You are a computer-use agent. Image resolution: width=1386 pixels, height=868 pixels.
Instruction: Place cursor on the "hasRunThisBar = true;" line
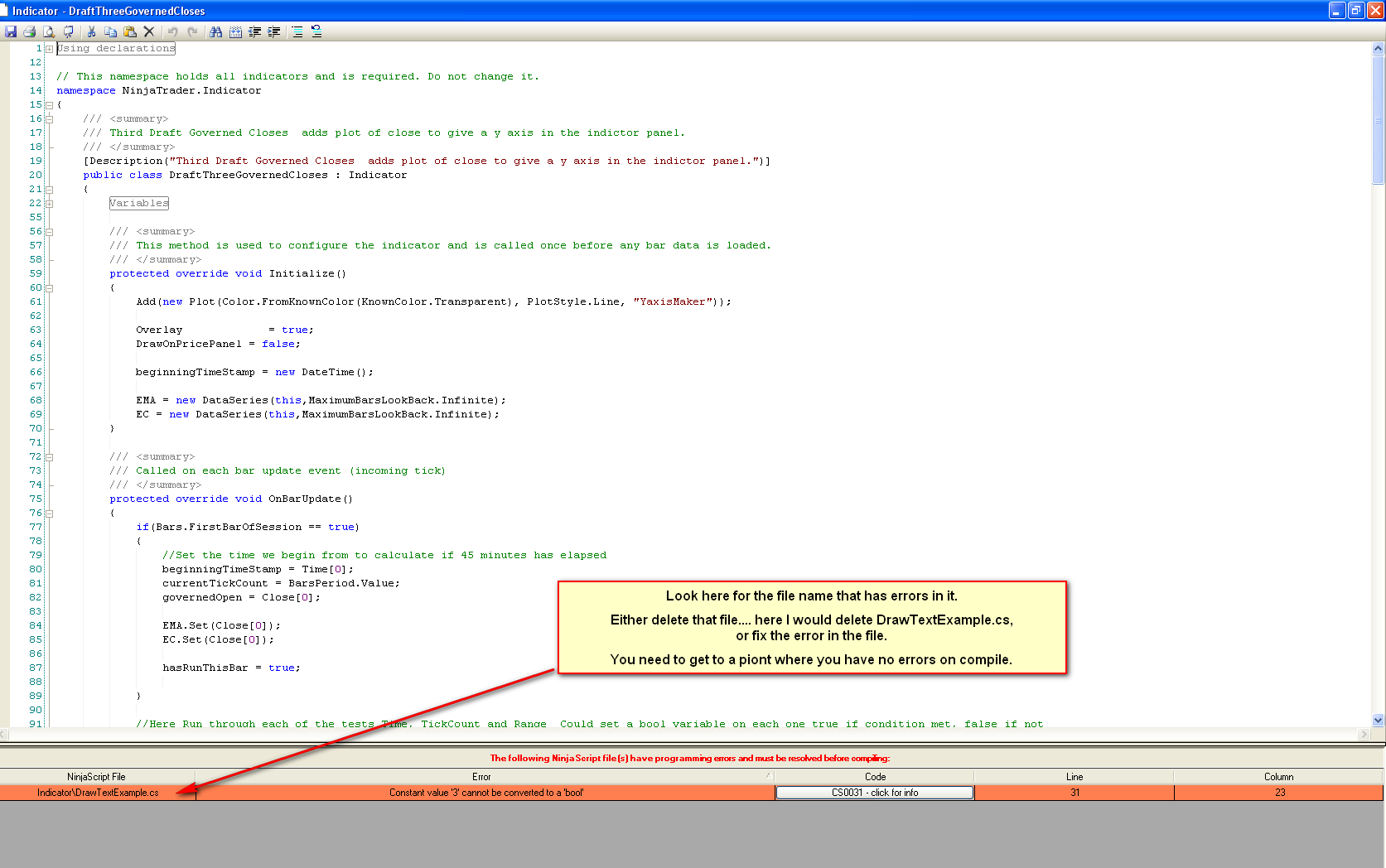pos(232,668)
